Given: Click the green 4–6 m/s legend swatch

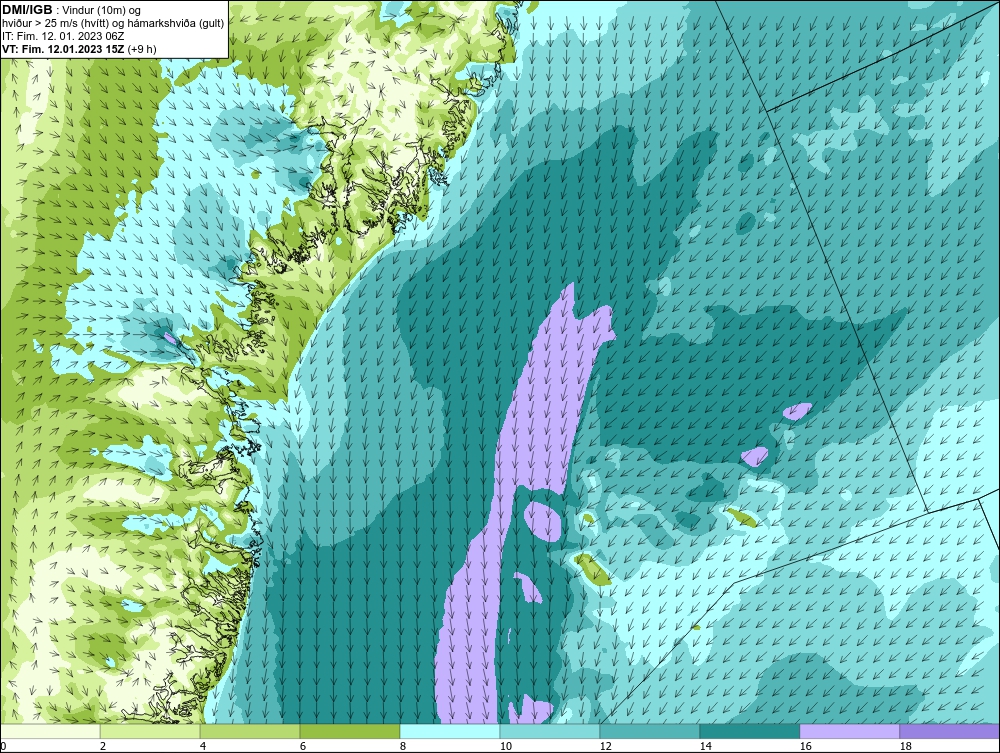Looking at the screenshot, I should [x=250, y=731].
